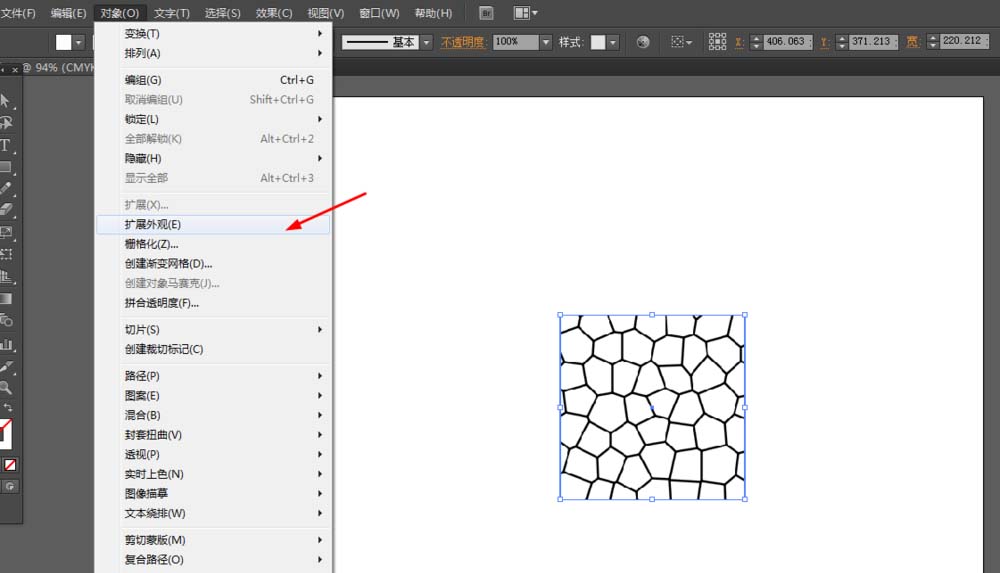Screen dimensions: 1000x573
Task: Set fill to None in toolbox
Action: point(10,465)
